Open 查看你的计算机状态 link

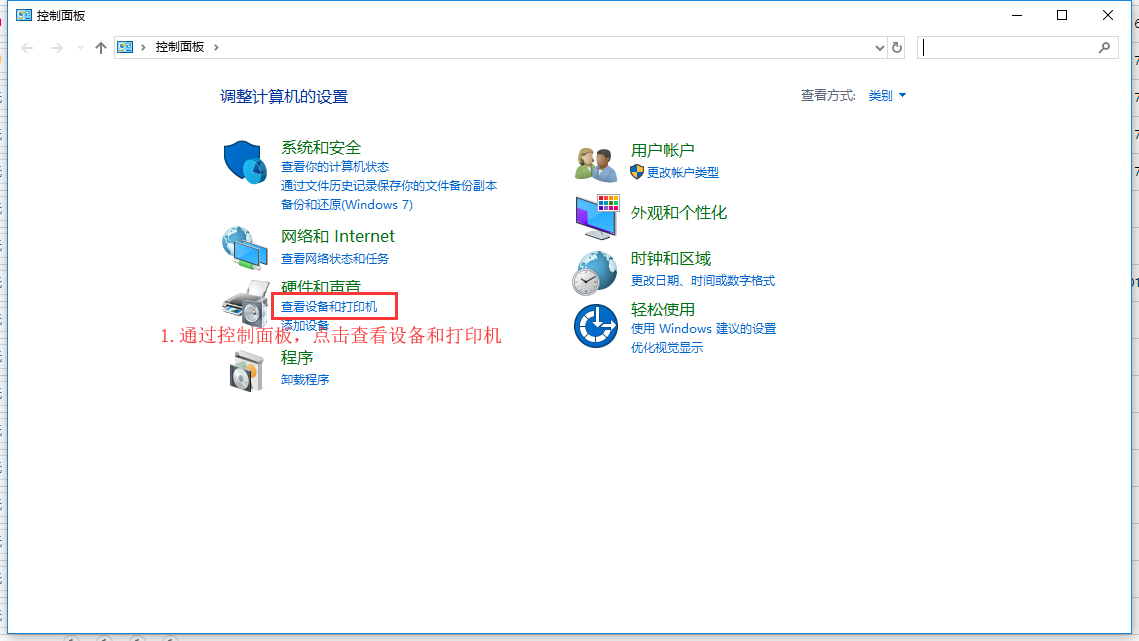[335, 167]
